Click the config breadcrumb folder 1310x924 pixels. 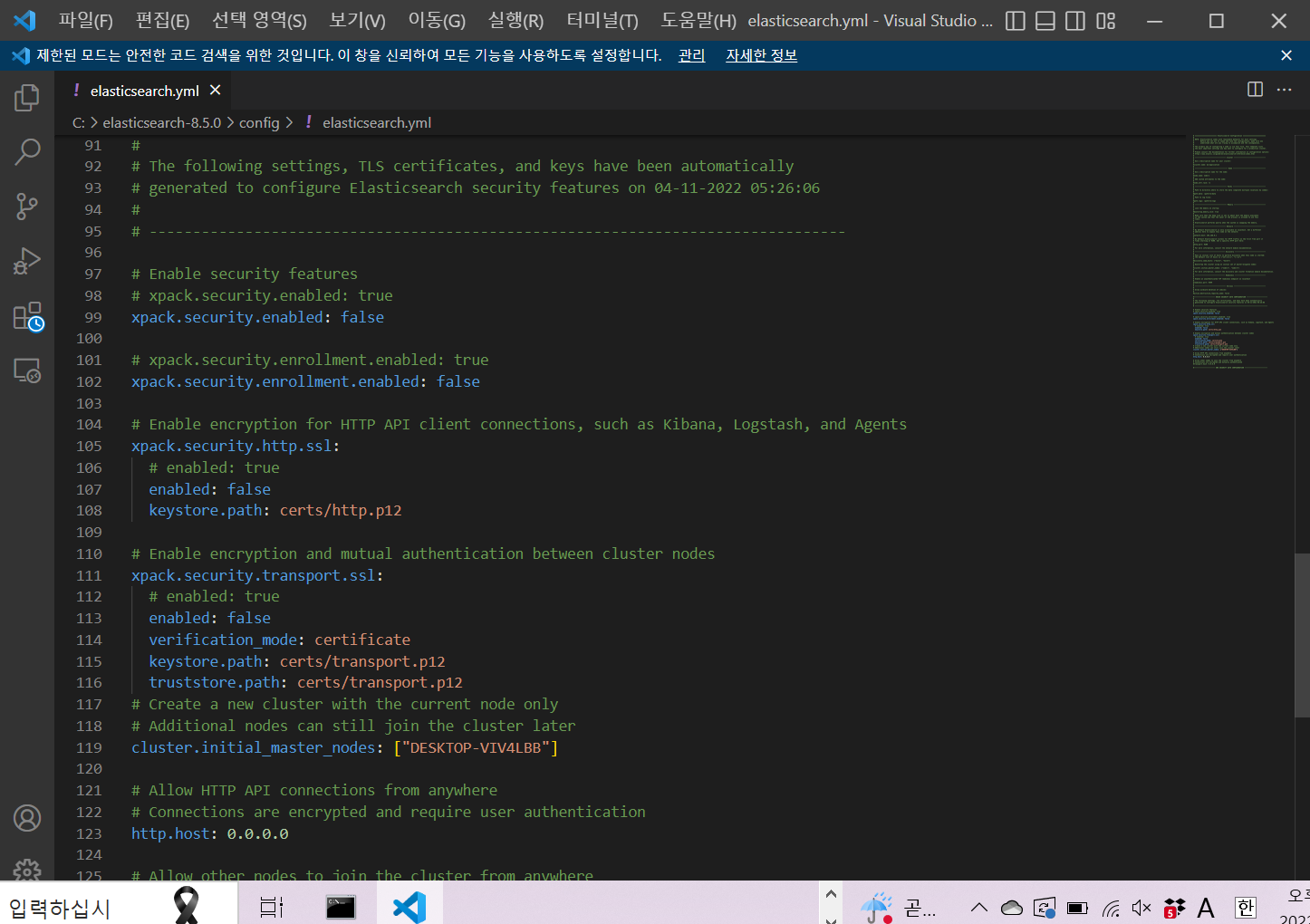[x=259, y=122]
